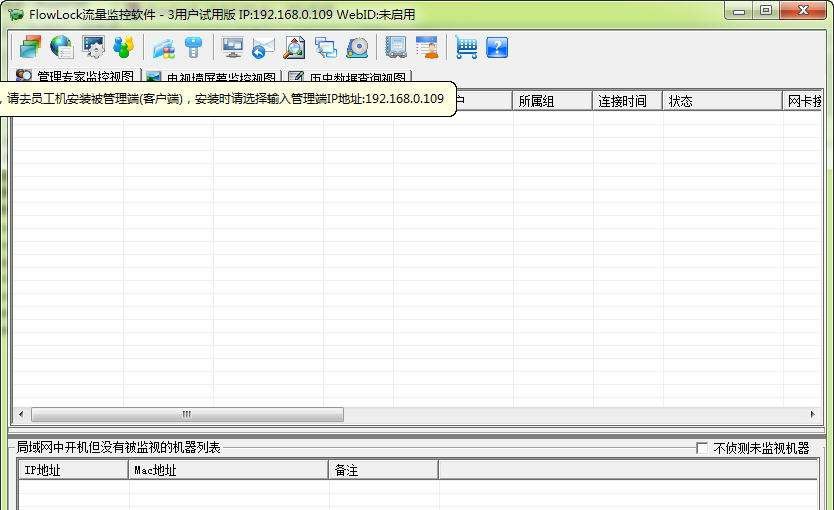Click the 备注 column header
Screen dimensions: 834x510
pos(383,470)
